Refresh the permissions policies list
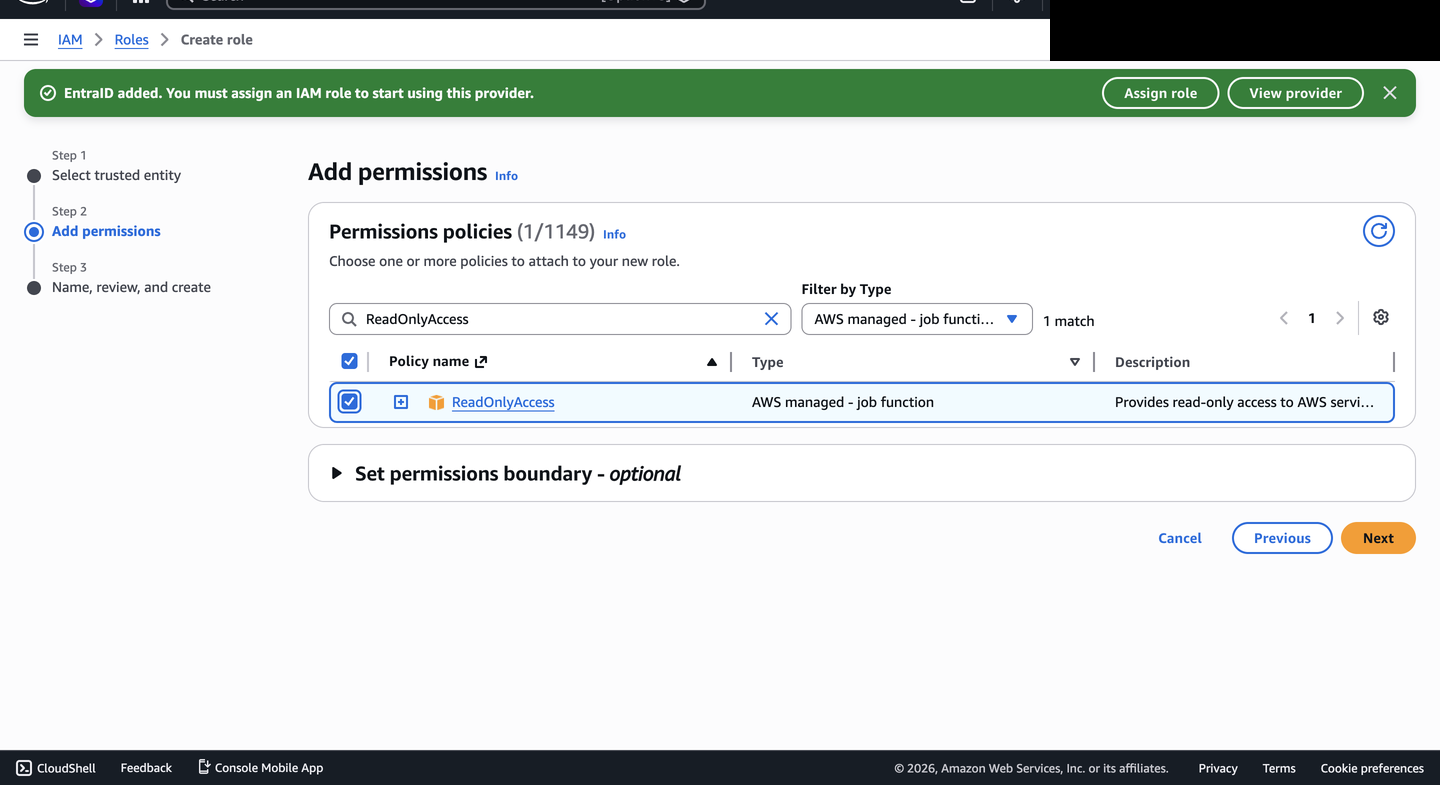1440x785 pixels. [x=1379, y=231]
